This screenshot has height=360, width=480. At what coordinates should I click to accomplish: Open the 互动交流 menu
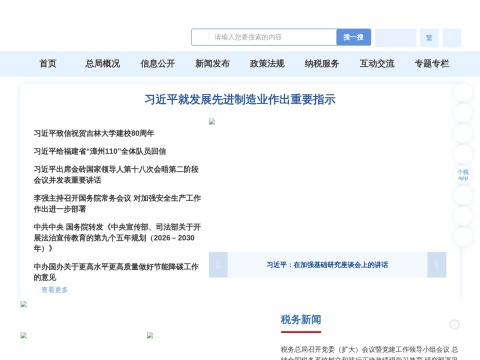click(377, 63)
